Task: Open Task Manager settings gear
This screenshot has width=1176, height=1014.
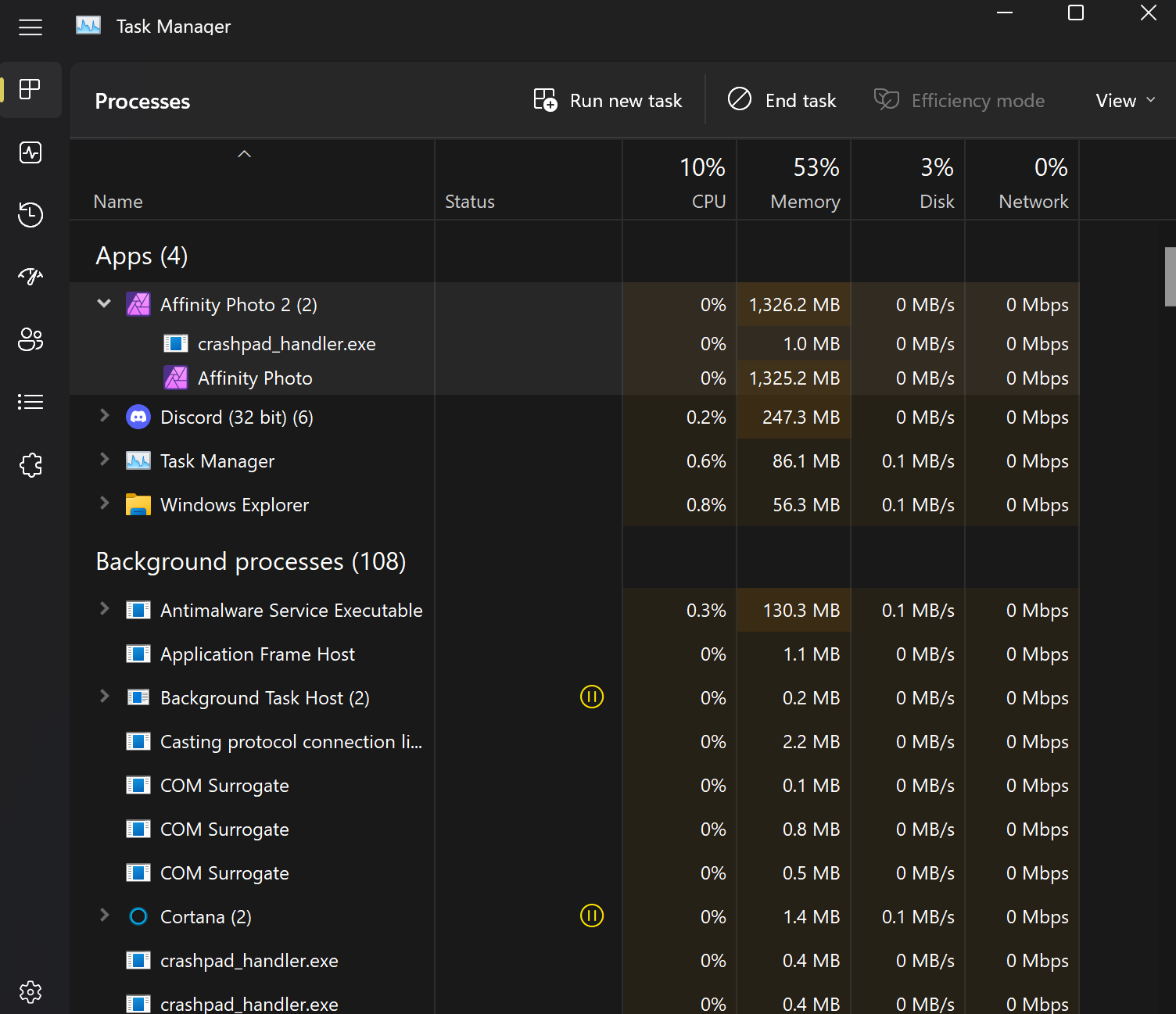Action: coord(30,992)
